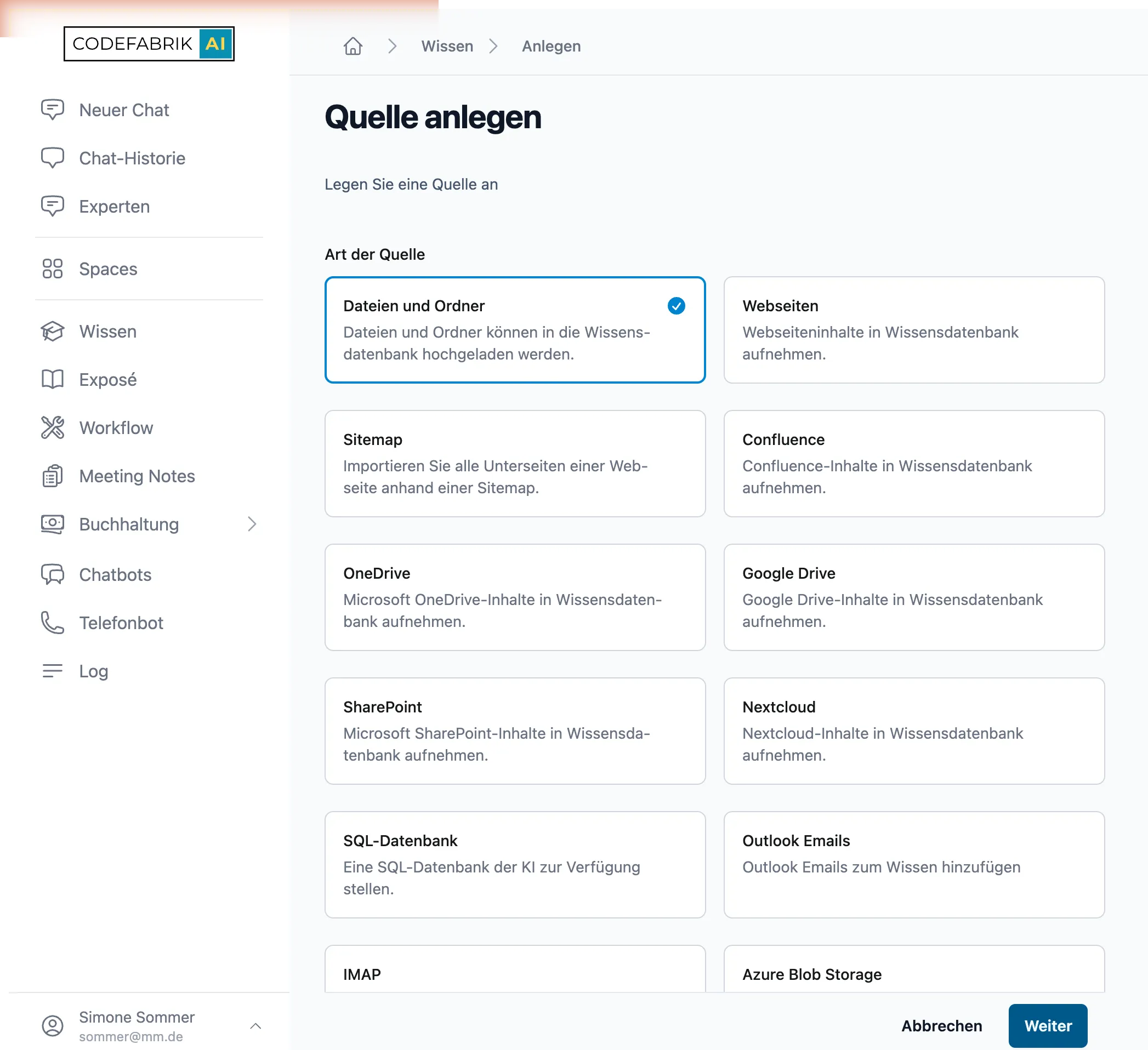Open the Spaces grid icon
Viewport: 1148px width, 1050px height.
tap(53, 269)
